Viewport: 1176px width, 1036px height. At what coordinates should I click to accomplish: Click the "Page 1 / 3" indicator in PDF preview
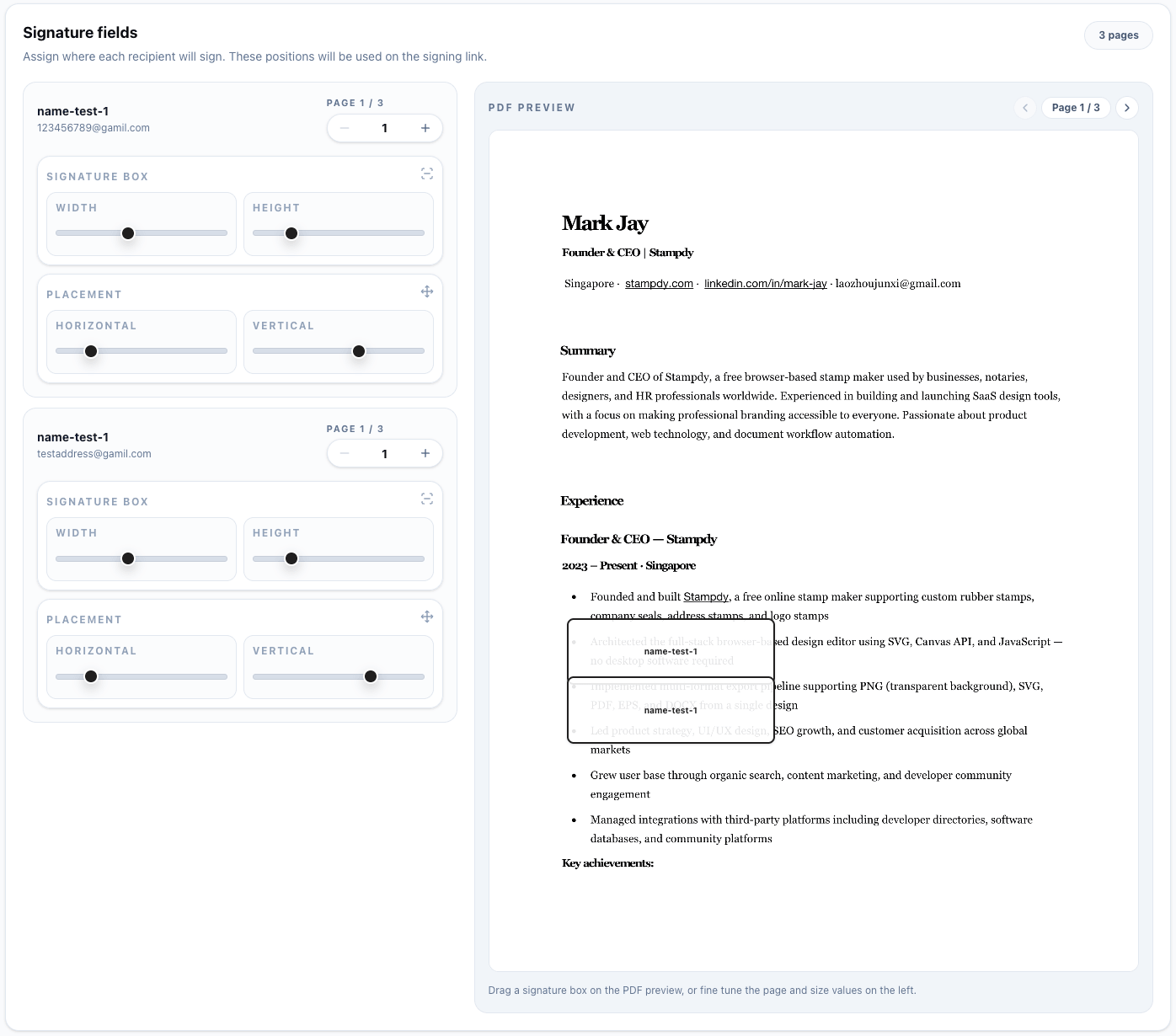1076,108
